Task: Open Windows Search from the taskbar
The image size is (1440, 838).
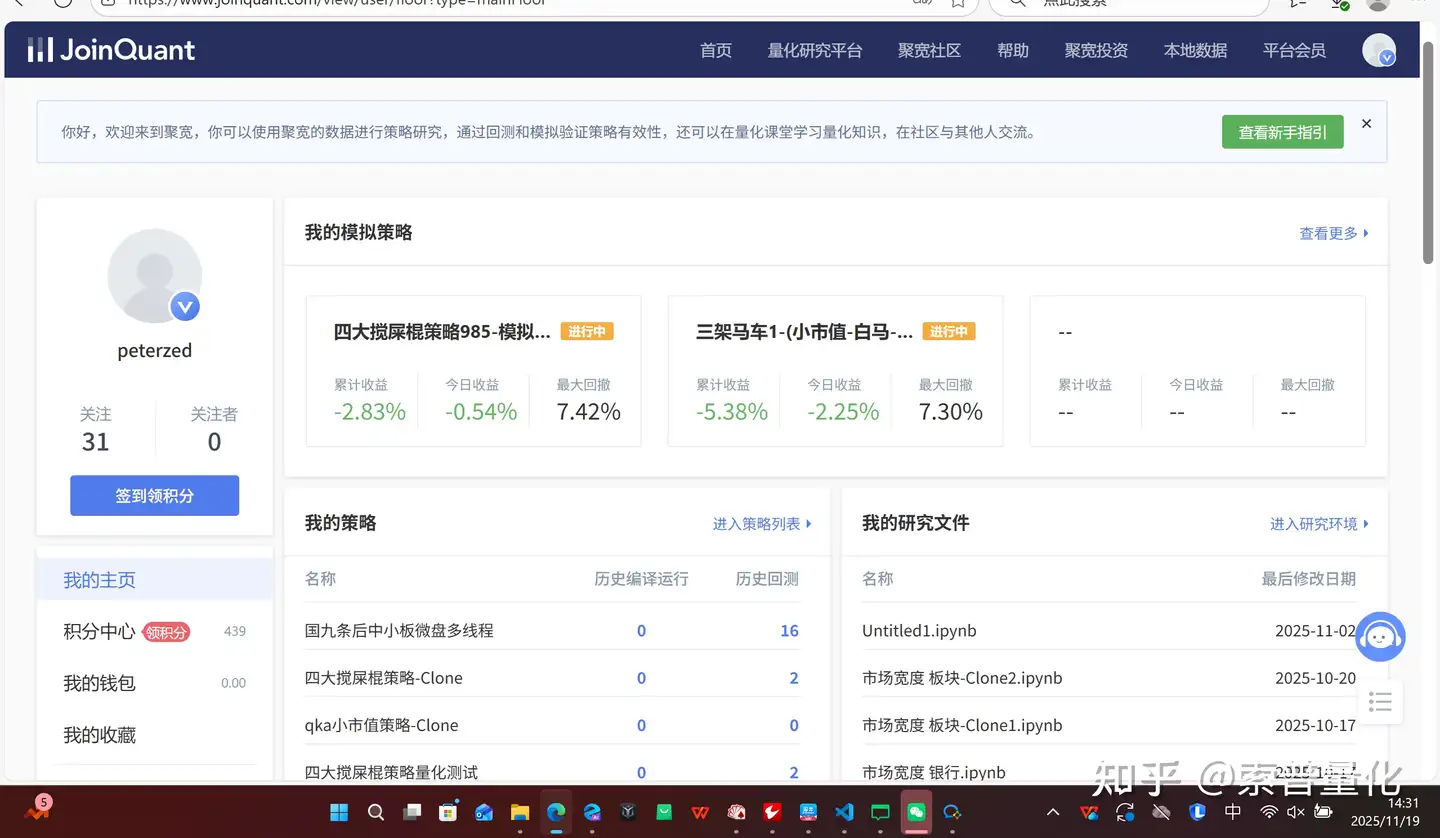Action: [x=376, y=812]
